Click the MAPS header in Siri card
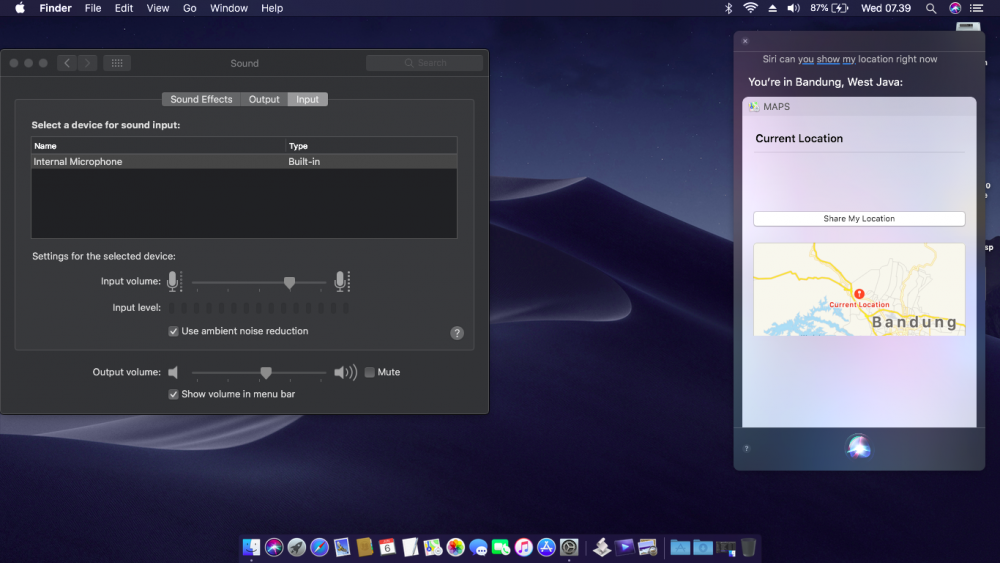 859,106
